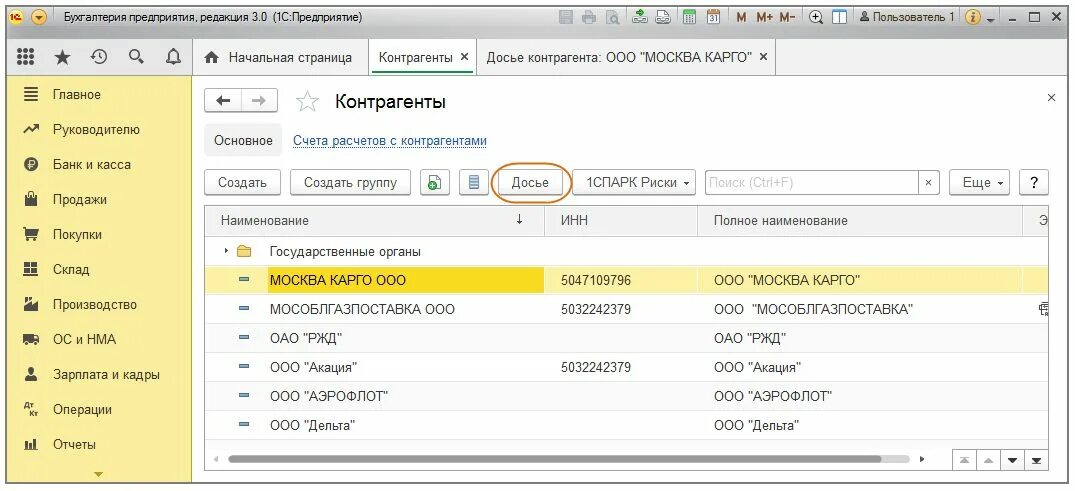Open the 1СПАРК Риски dropdown
This screenshot has height=491, width=1075.
point(634,182)
